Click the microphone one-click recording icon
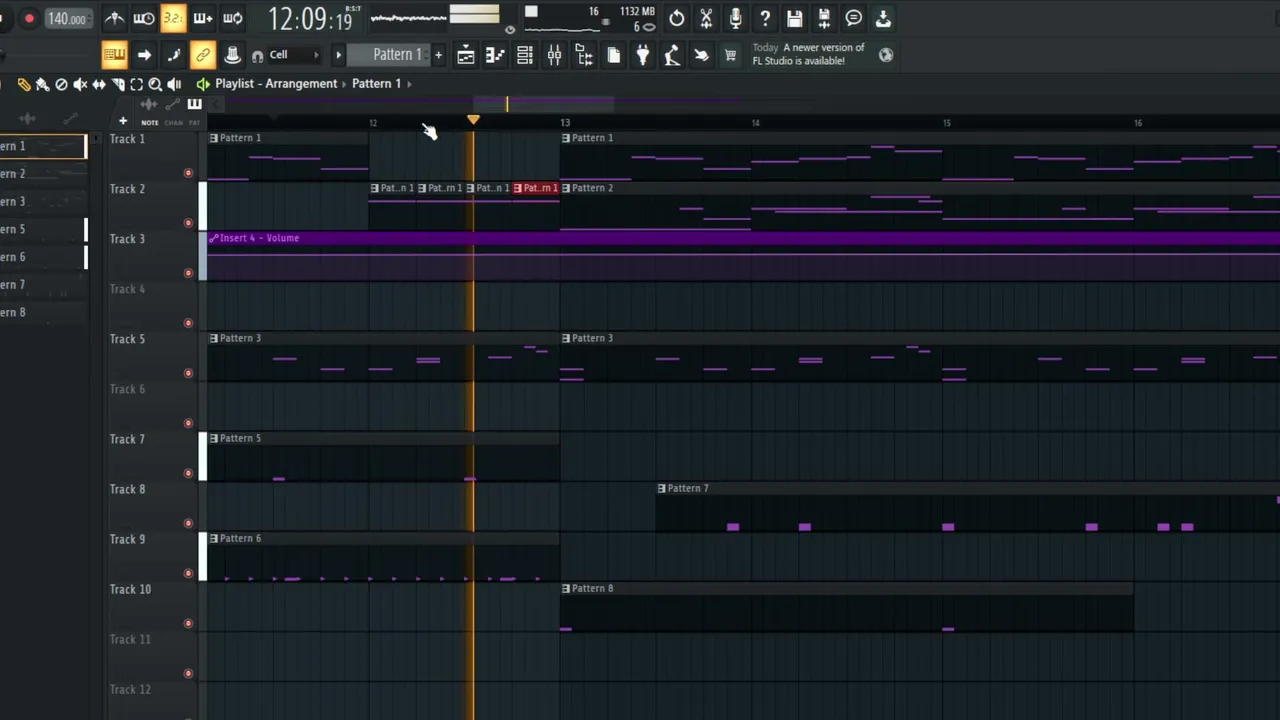 click(736, 18)
